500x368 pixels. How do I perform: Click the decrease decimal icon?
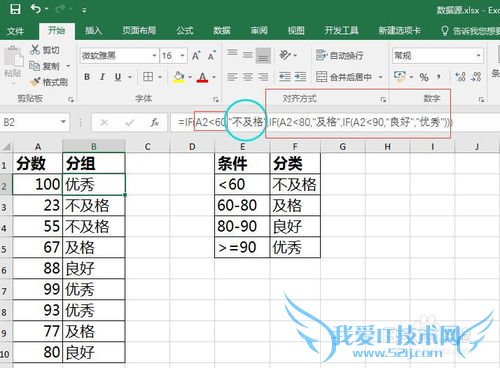pos(476,77)
